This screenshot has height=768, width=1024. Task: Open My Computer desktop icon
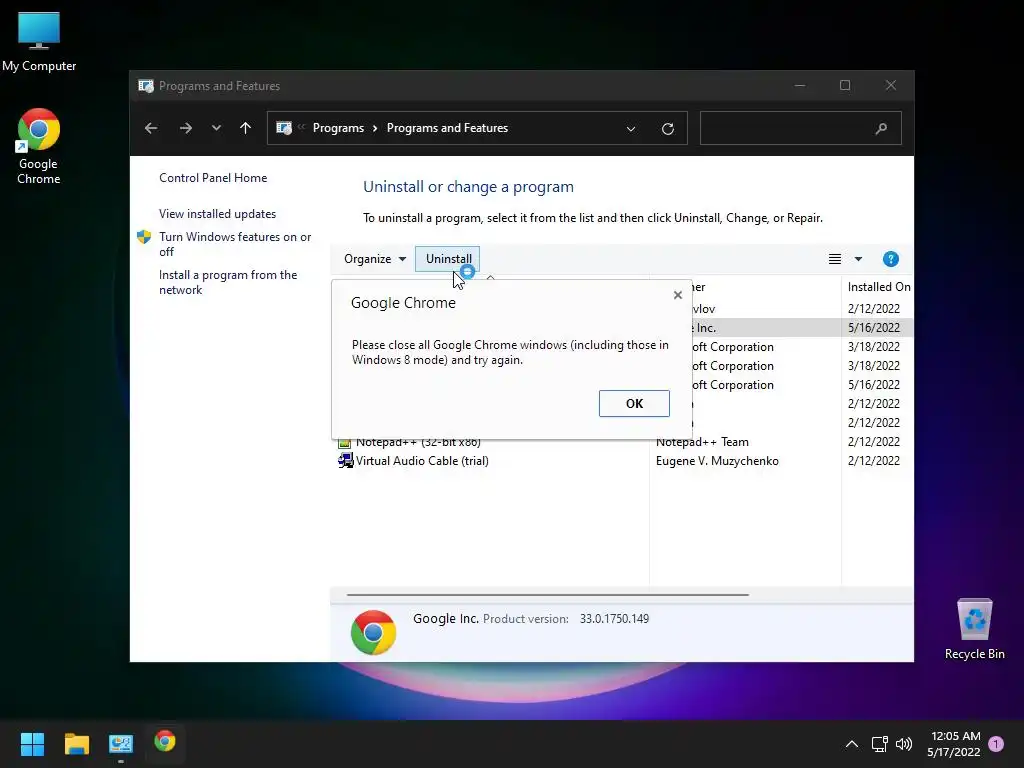click(39, 42)
